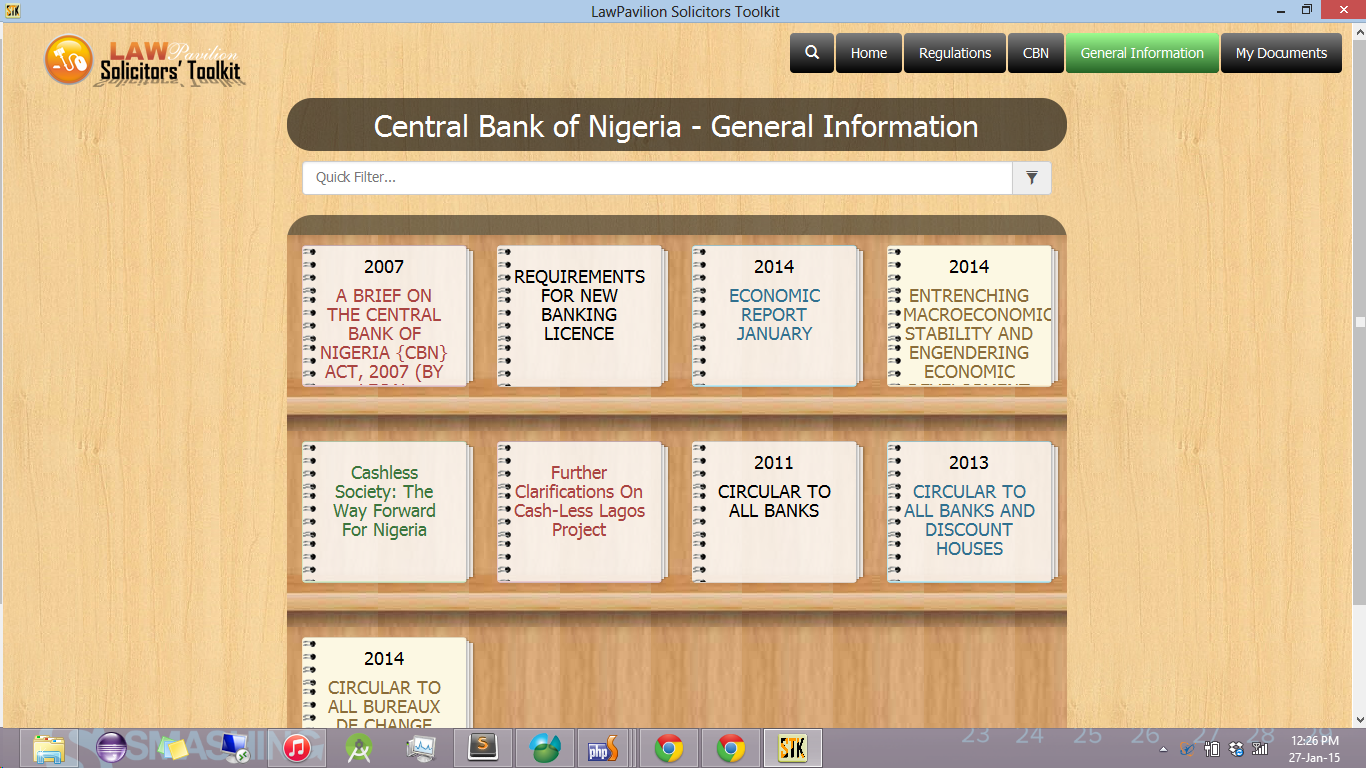Open the 2014 Economic Report January document
The width and height of the screenshot is (1366, 768).
[774, 315]
